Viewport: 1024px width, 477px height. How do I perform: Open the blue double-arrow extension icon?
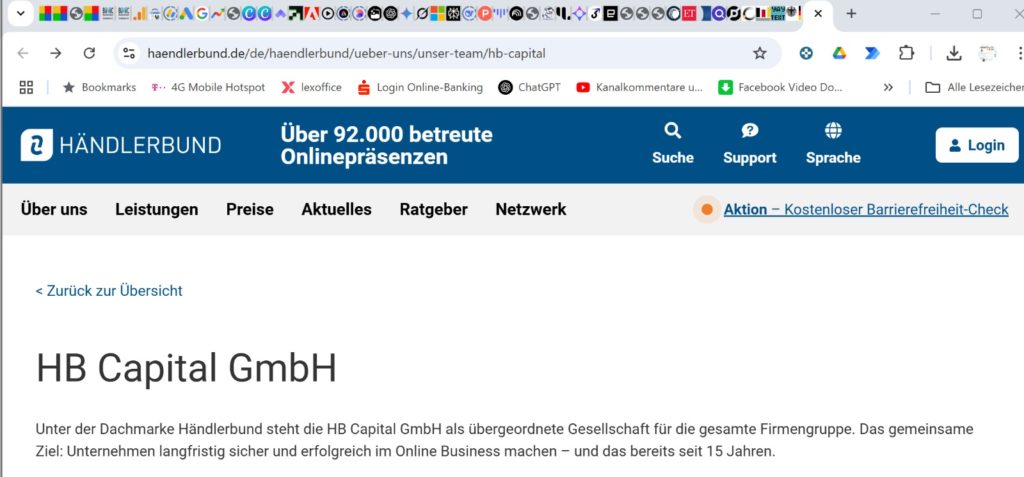coord(872,54)
